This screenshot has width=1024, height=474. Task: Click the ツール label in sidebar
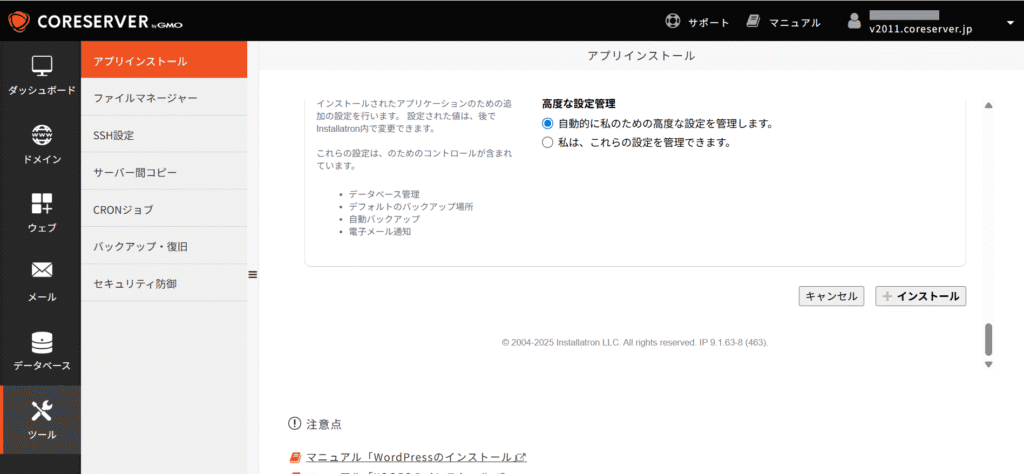(42, 435)
